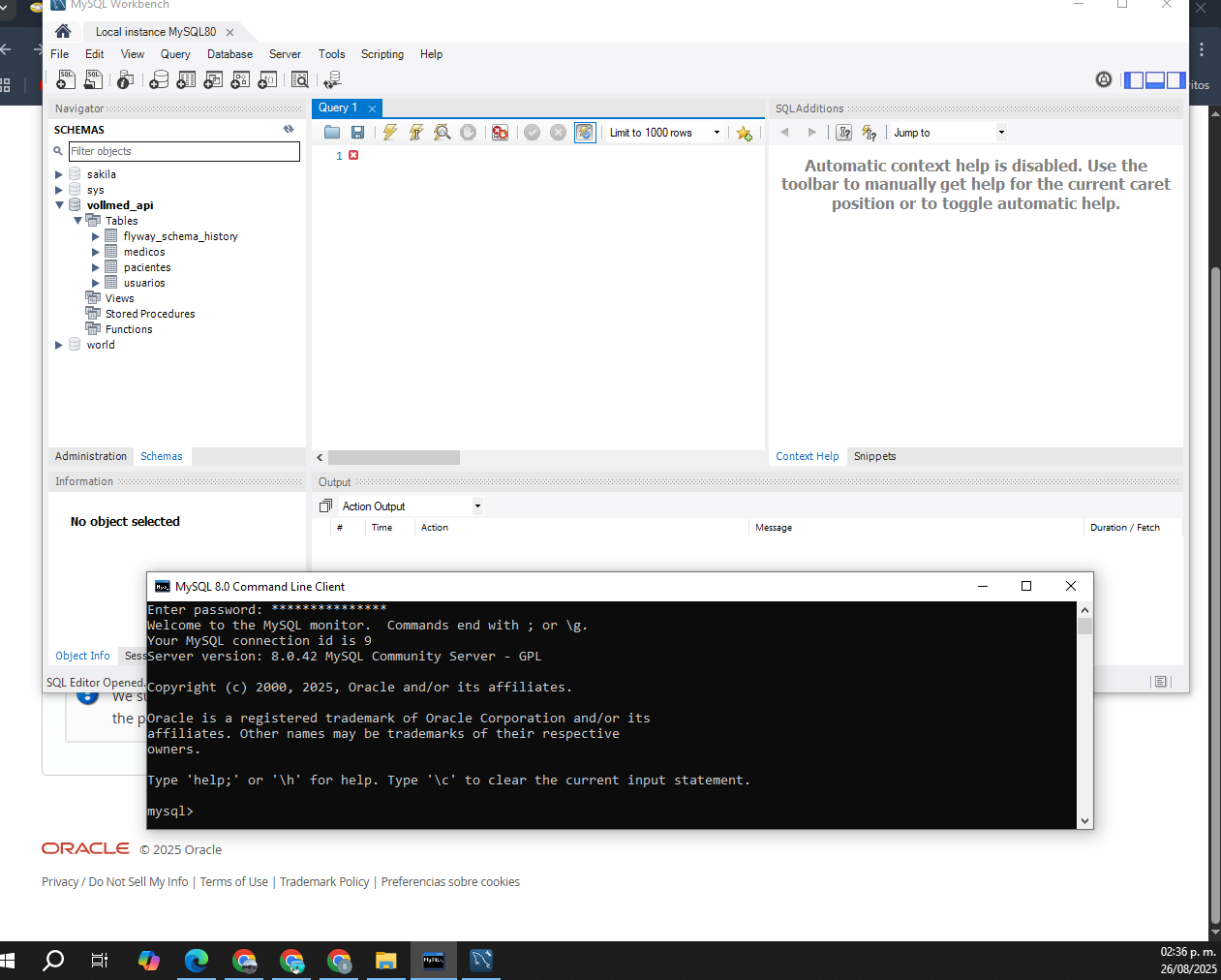Open script file in query editor
Viewport: 1221px width, 980px height.
[332, 133]
